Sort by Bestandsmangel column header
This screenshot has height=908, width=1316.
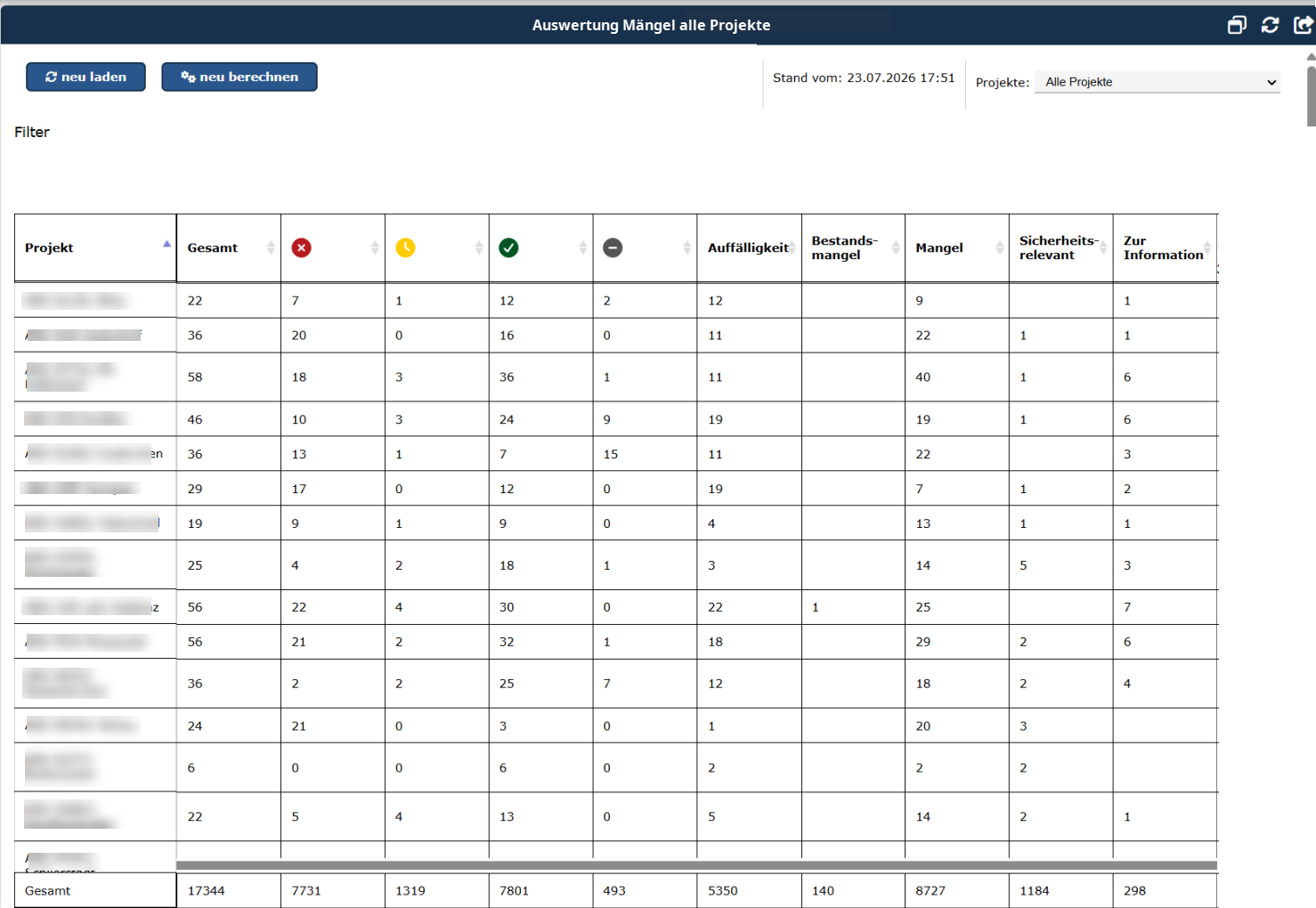click(x=853, y=248)
